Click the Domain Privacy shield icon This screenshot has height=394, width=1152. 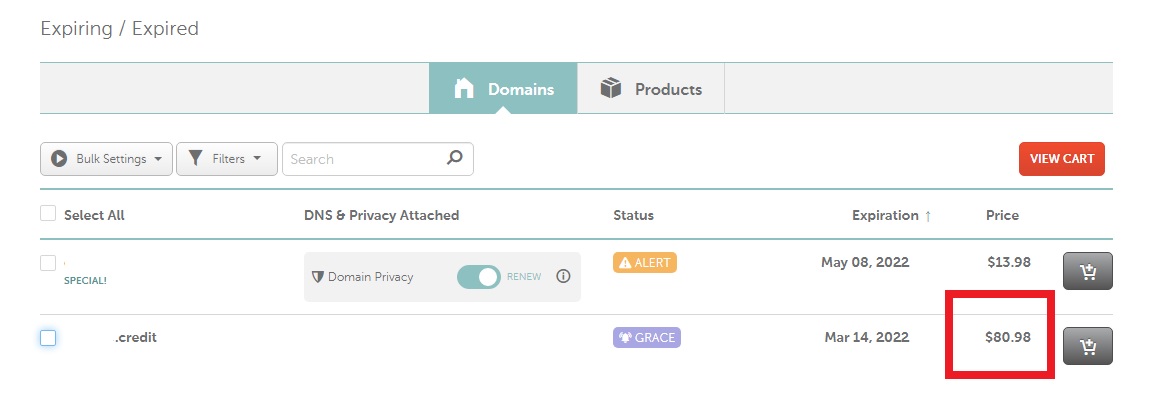[x=318, y=277]
